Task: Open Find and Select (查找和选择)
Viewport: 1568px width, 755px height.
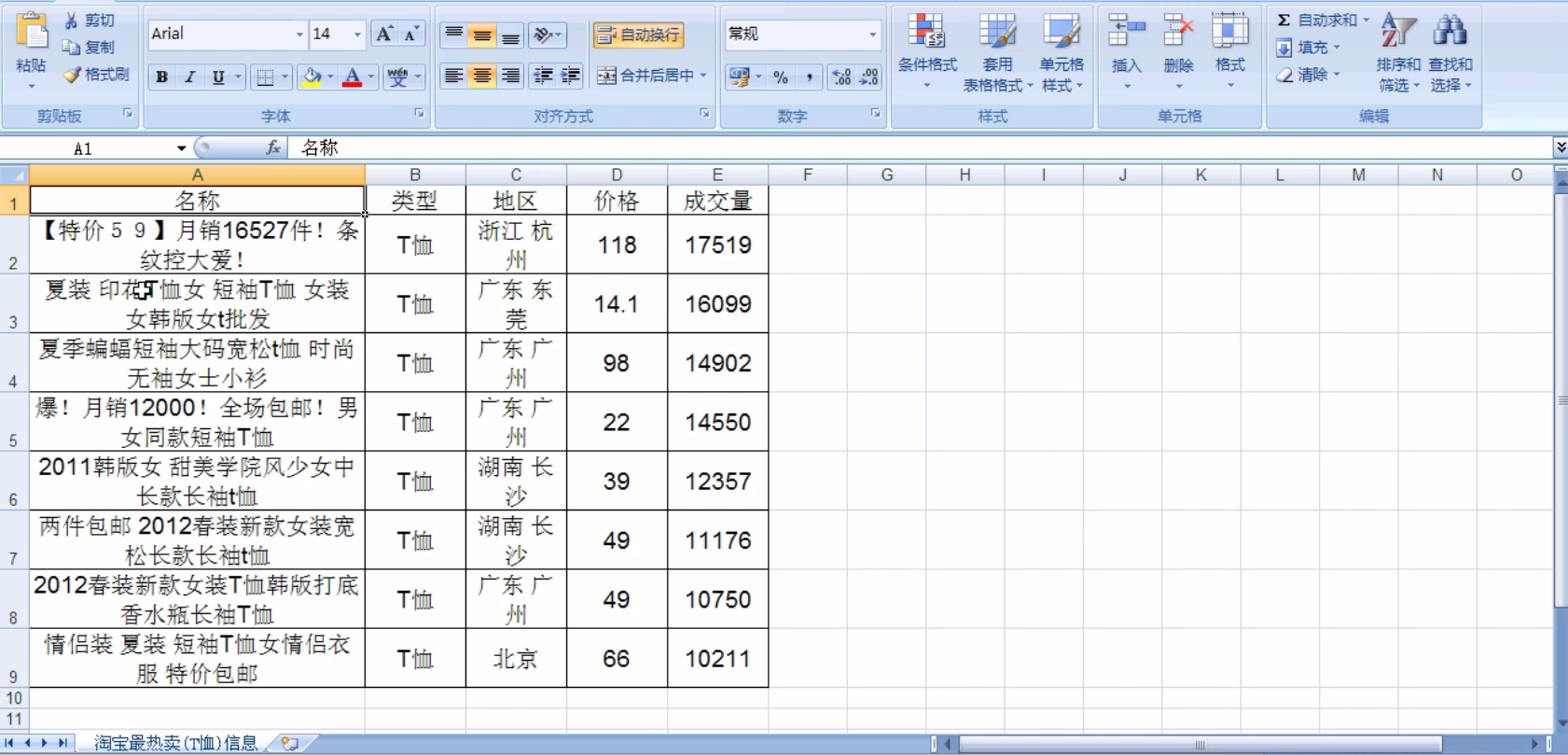Action: click(x=1450, y=52)
